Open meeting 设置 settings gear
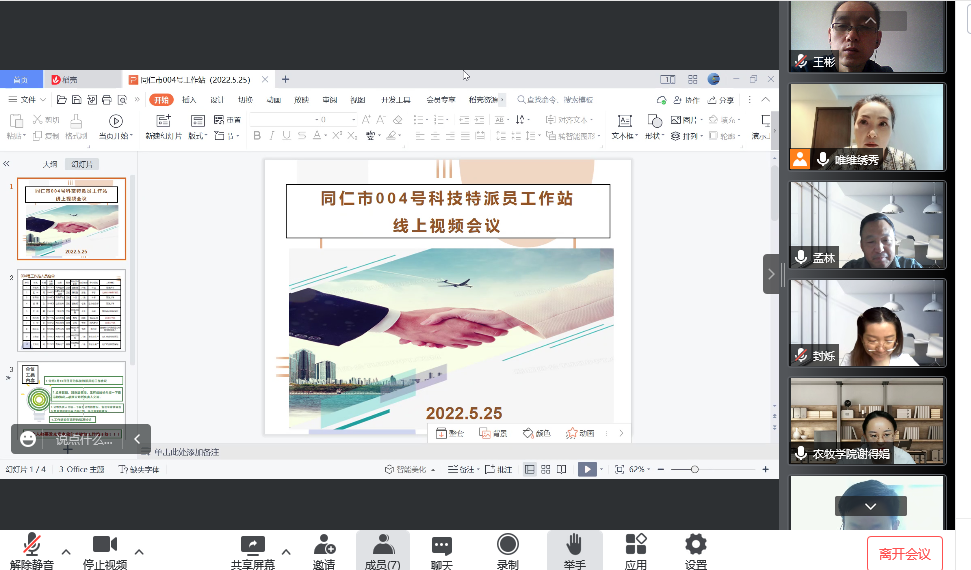 pos(696,551)
